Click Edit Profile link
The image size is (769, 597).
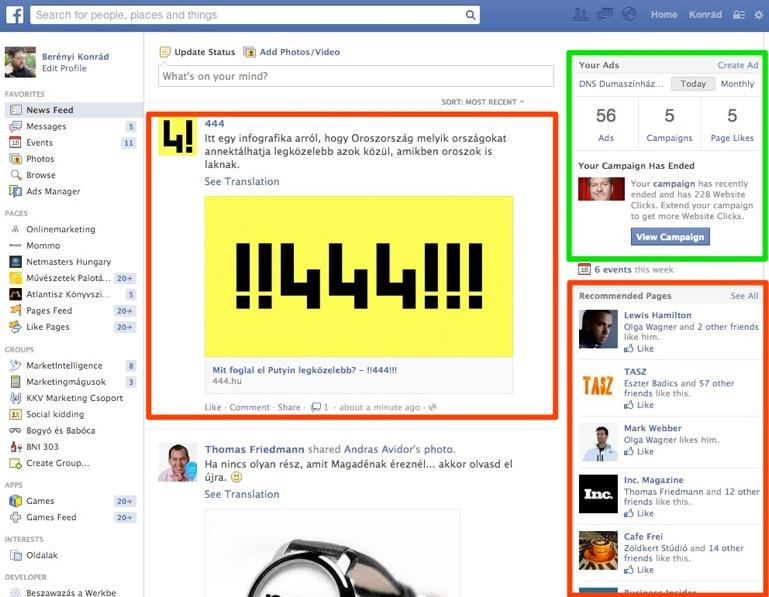point(64,68)
